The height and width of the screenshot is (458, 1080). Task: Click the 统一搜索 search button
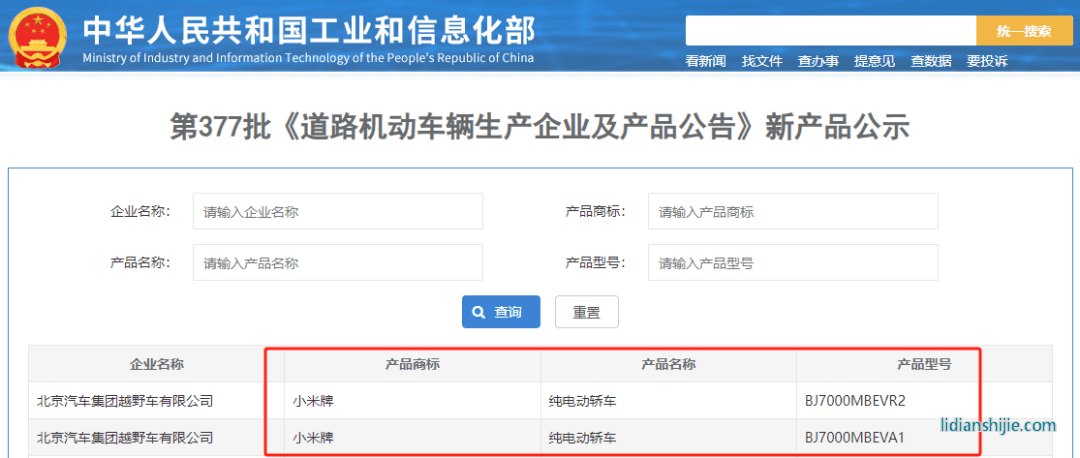[1023, 31]
